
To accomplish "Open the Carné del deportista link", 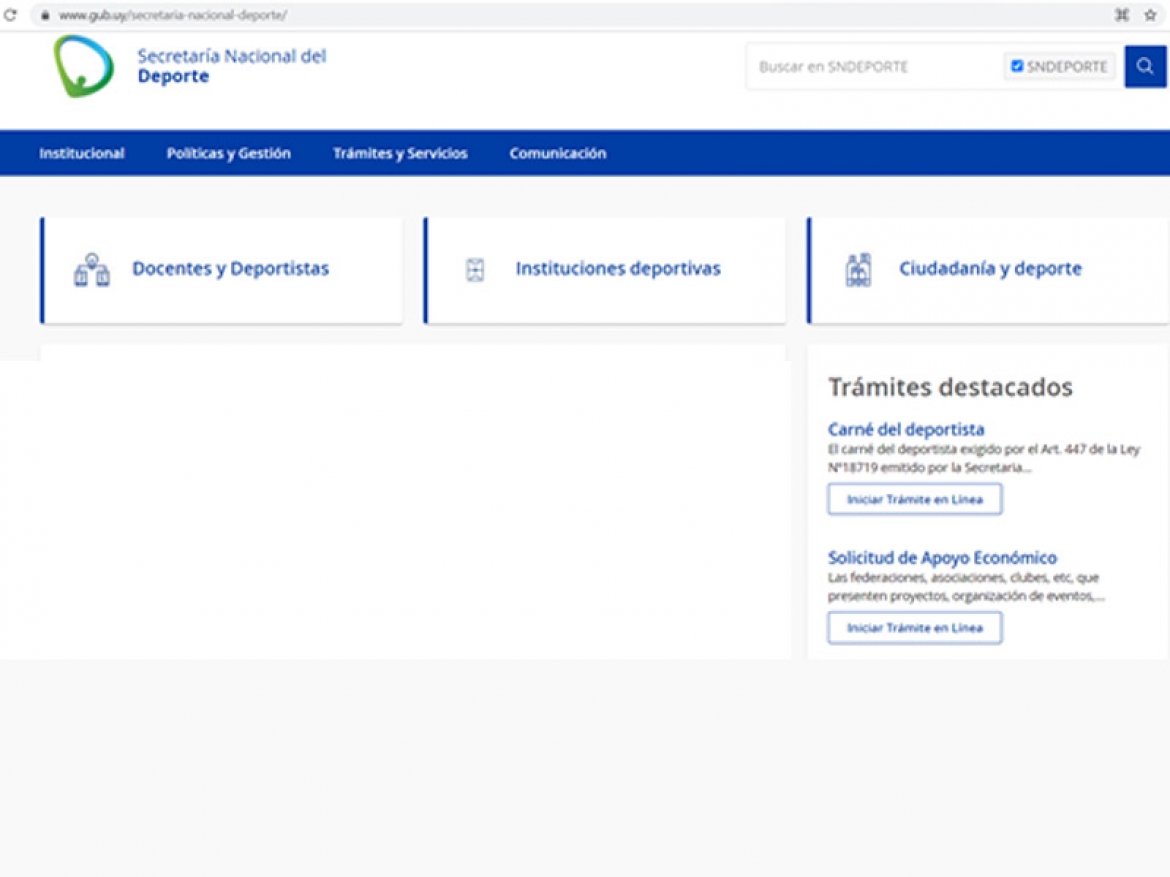I will pyautogui.click(x=905, y=430).
